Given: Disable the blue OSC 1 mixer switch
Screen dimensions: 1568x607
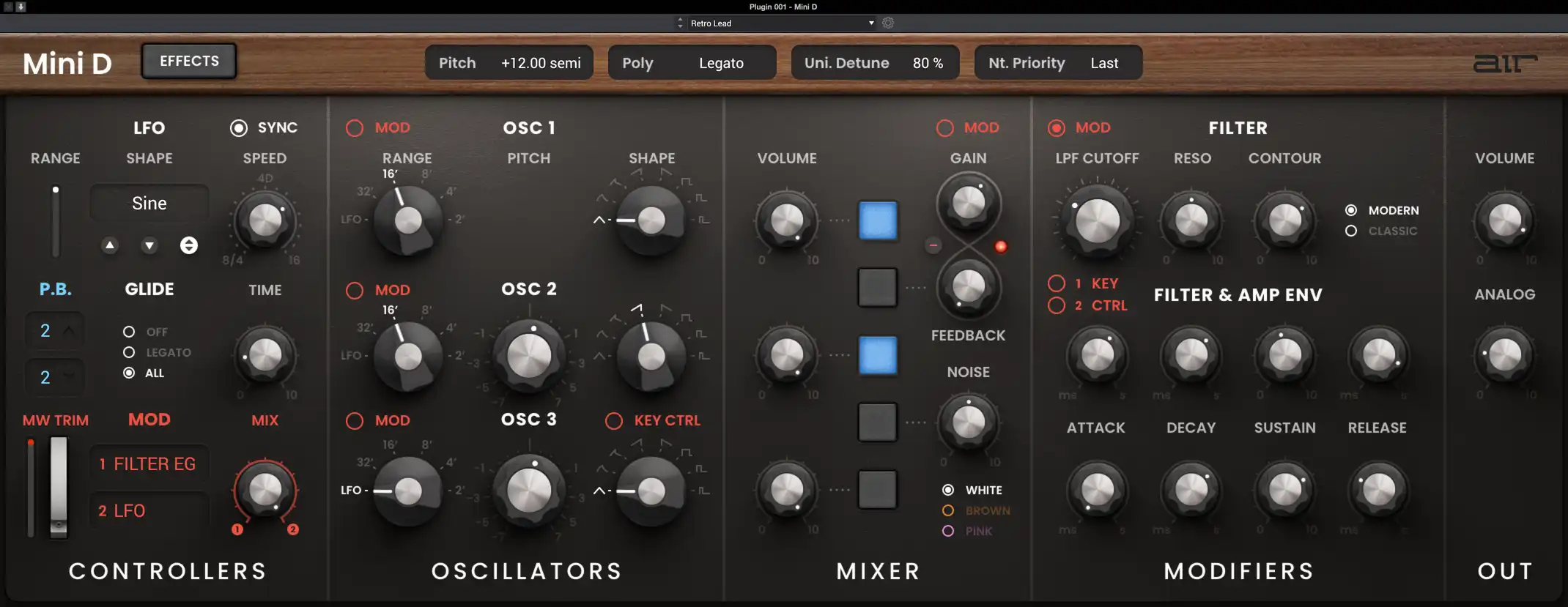Looking at the screenshot, I should pos(877,220).
